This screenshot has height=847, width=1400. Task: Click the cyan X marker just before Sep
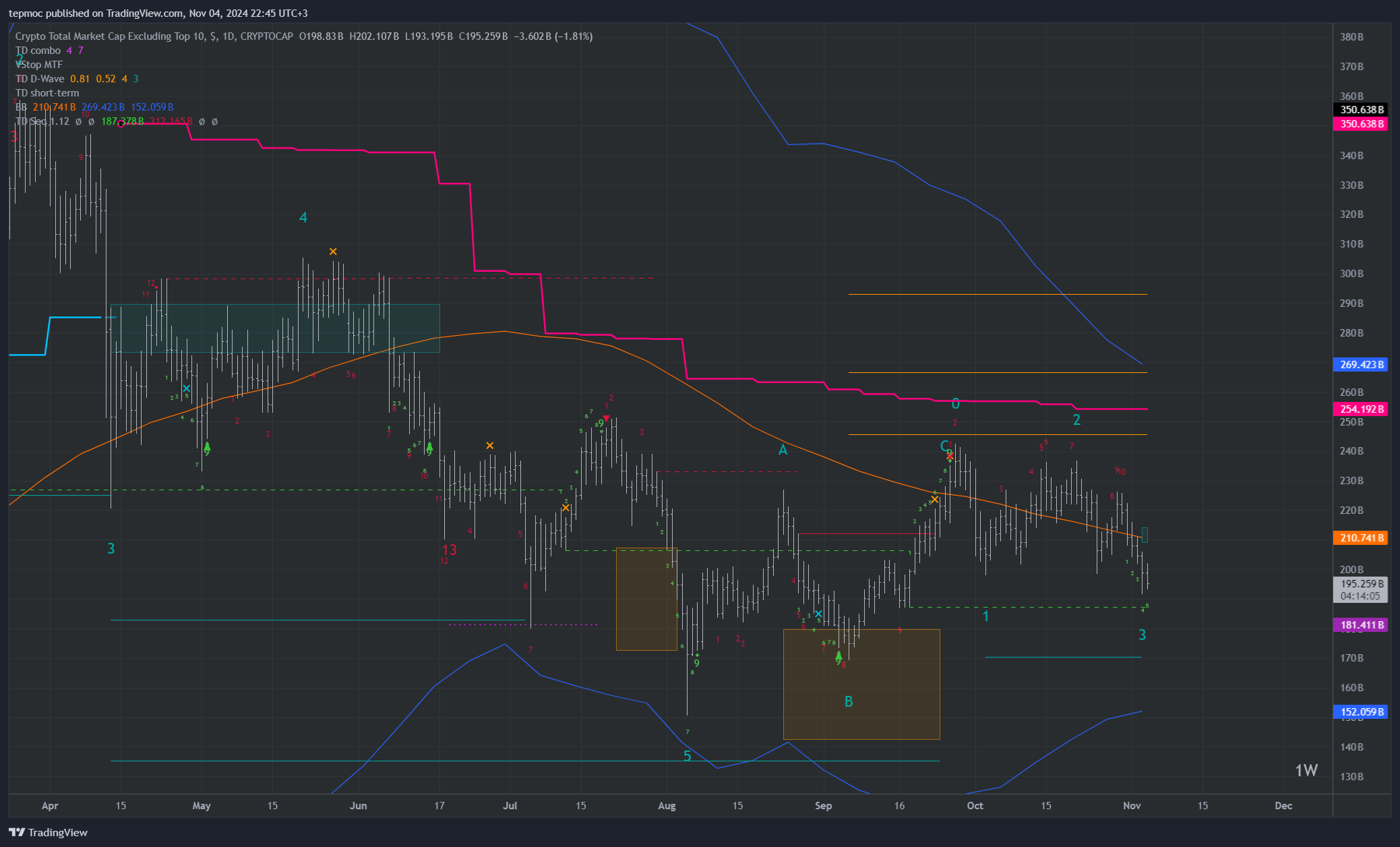pyautogui.click(x=818, y=614)
